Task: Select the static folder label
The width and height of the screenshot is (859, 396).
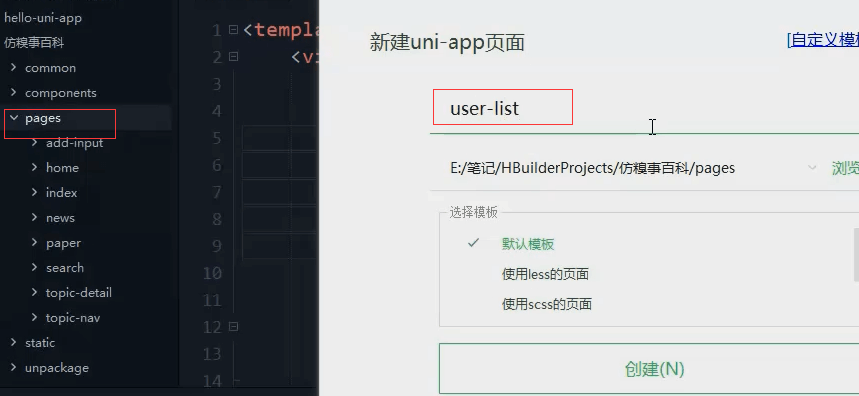Action: [x=40, y=343]
